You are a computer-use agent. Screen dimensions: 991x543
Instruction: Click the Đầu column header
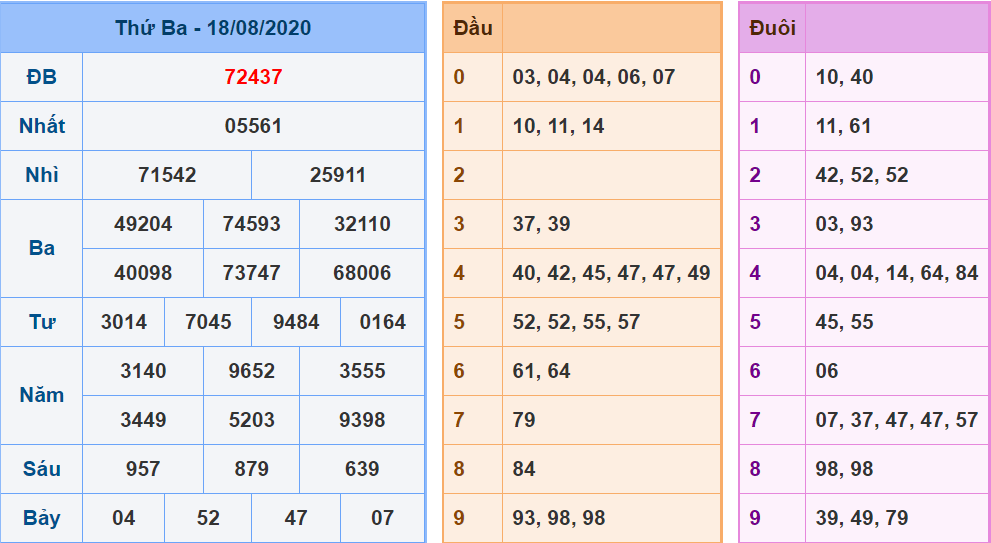pyautogui.click(x=473, y=28)
